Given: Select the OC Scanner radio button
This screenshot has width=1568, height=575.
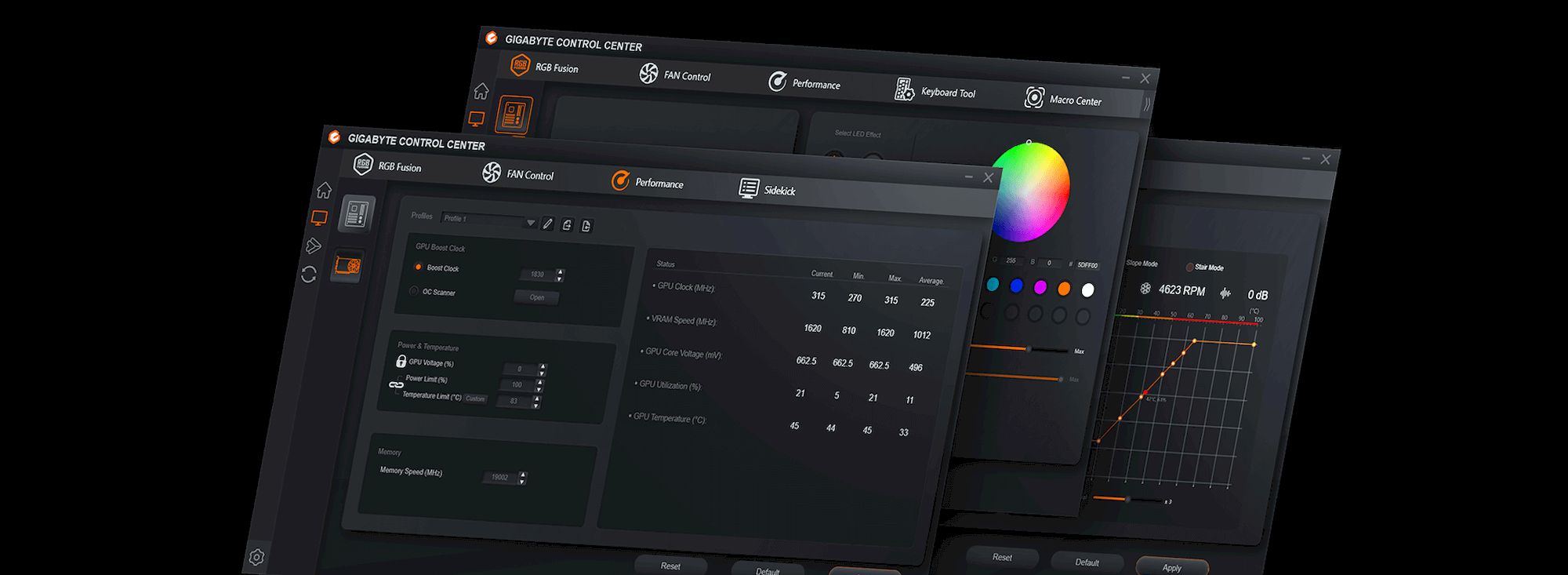Looking at the screenshot, I should (x=414, y=291).
